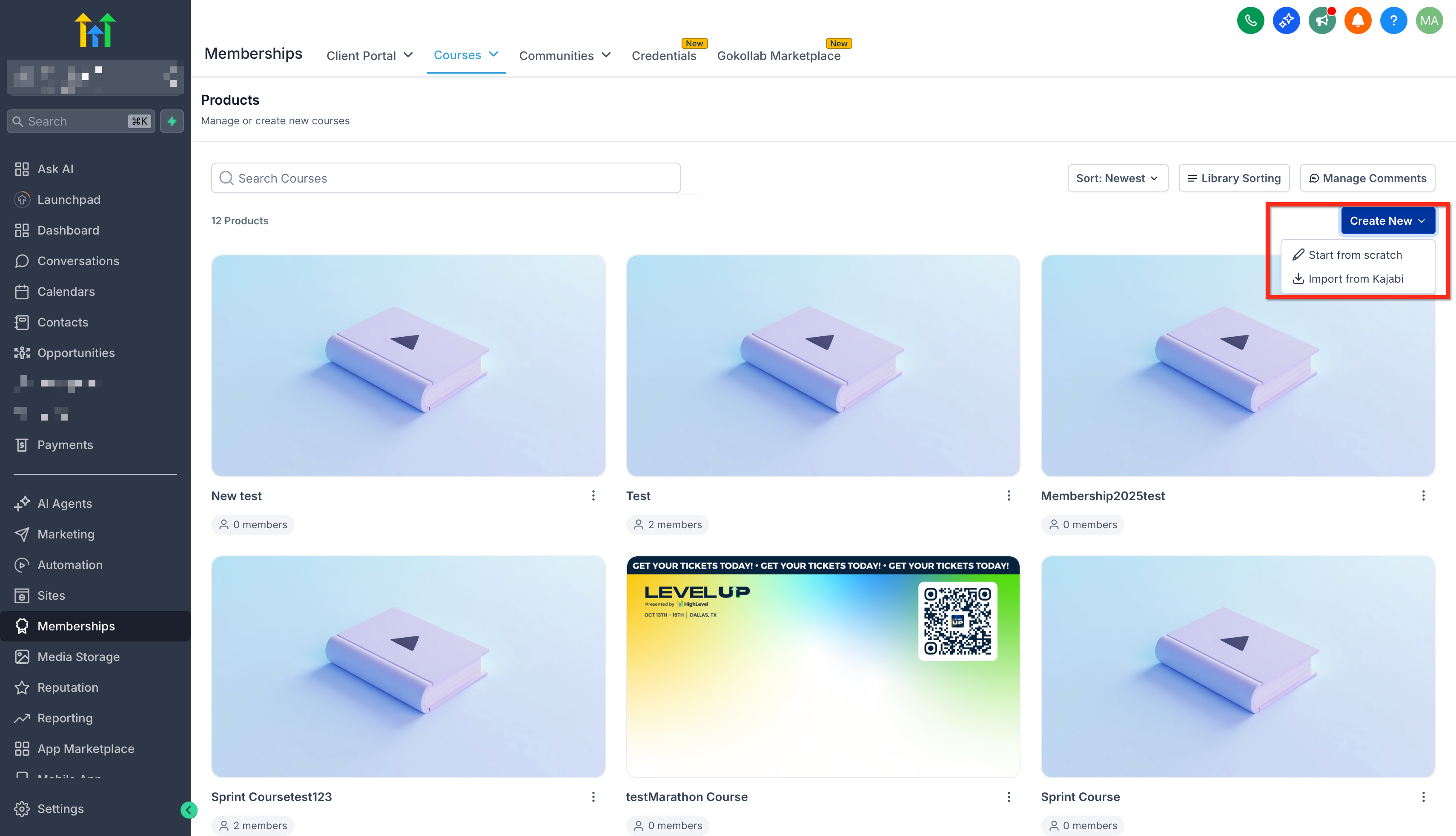
Task: Open Settings in the sidebar
Action: coord(60,808)
